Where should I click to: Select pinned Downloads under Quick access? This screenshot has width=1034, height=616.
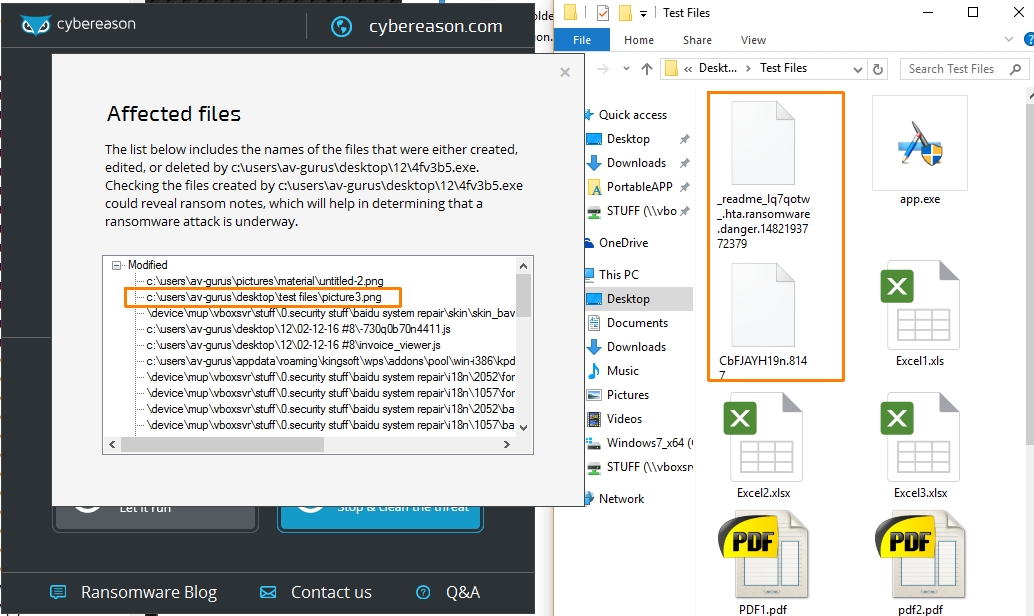click(x=636, y=162)
